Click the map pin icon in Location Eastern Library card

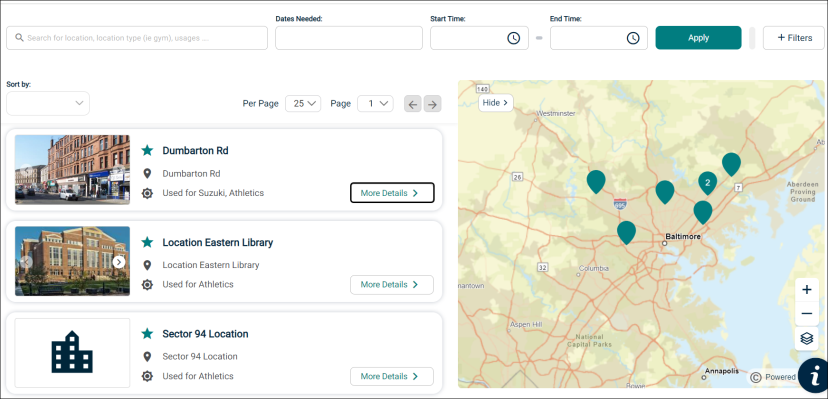147,265
